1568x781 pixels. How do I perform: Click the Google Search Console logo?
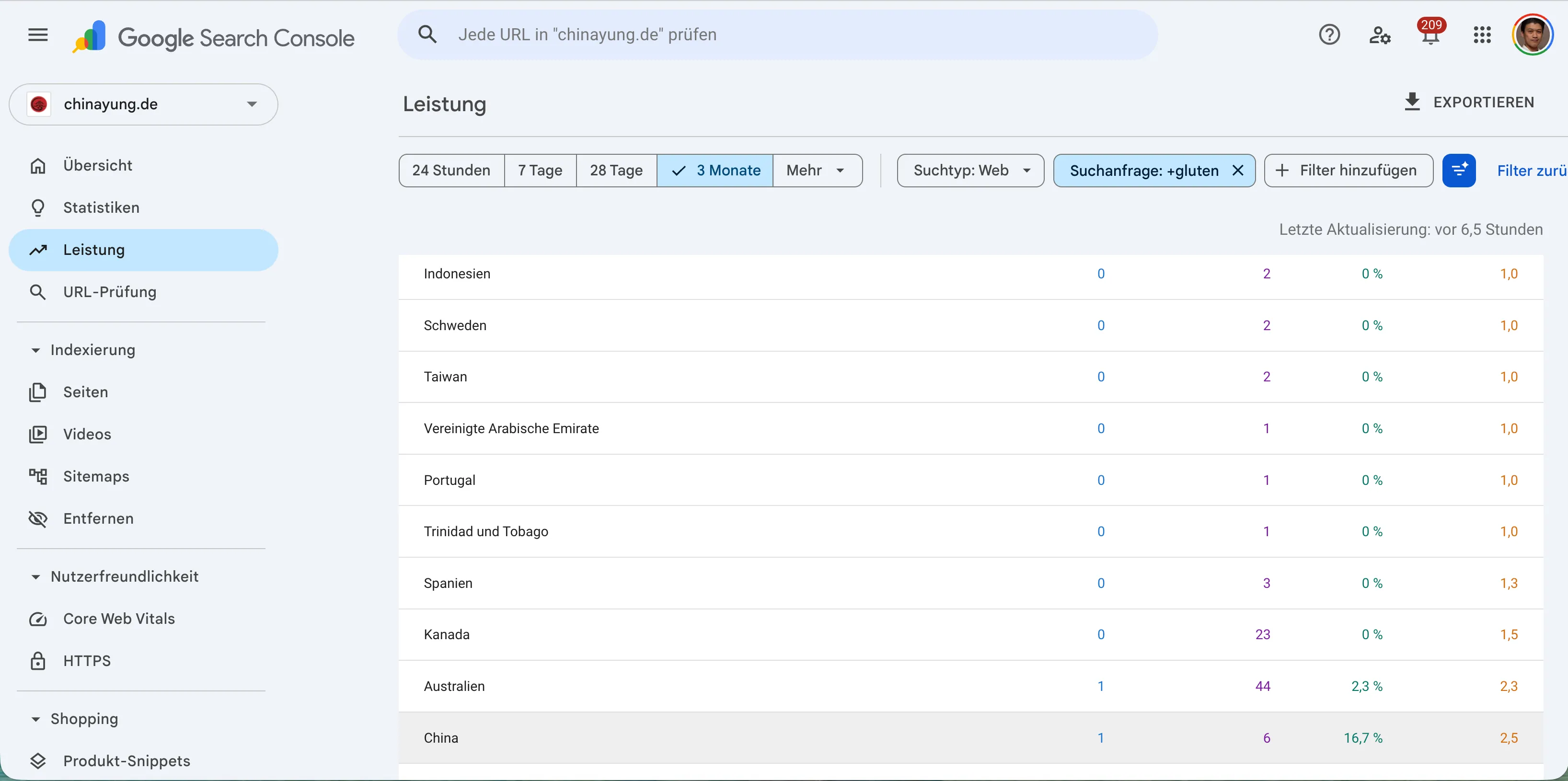(213, 37)
